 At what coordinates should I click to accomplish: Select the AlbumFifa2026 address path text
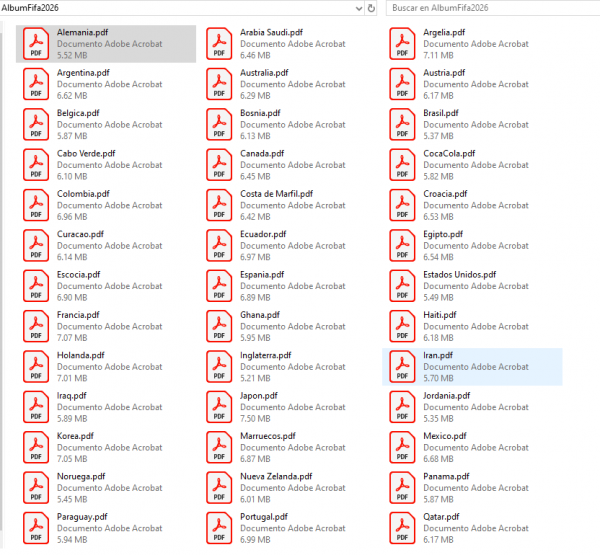click(x=30, y=8)
